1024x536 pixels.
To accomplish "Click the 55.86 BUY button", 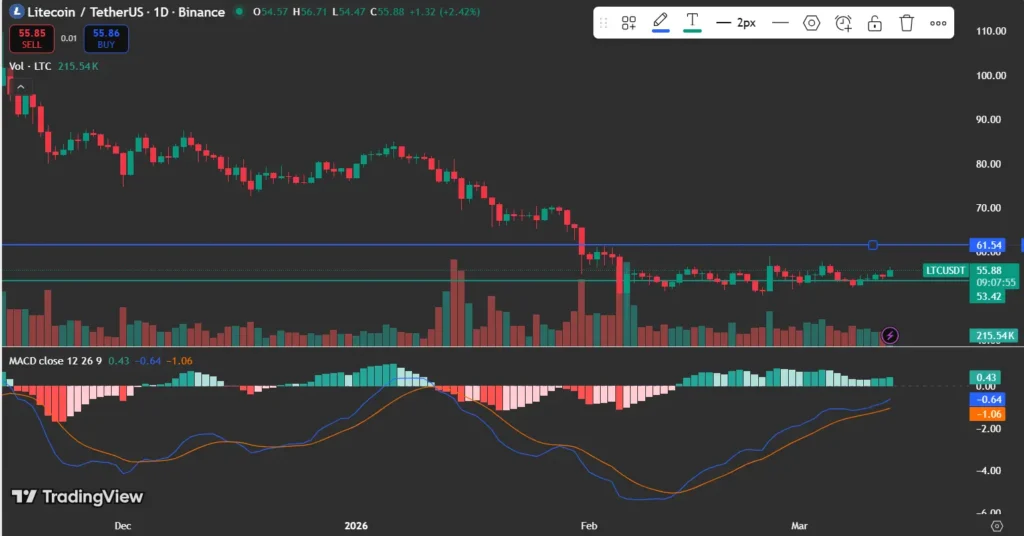I will click(106, 39).
